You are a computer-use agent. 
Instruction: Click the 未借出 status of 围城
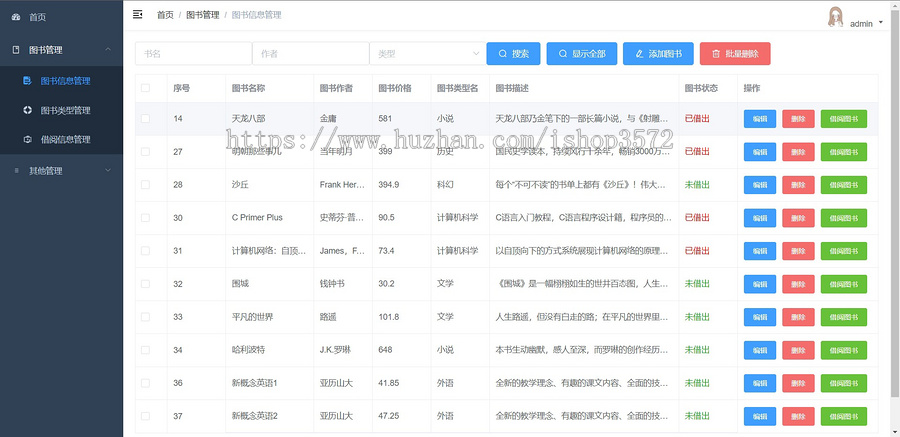point(697,284)
